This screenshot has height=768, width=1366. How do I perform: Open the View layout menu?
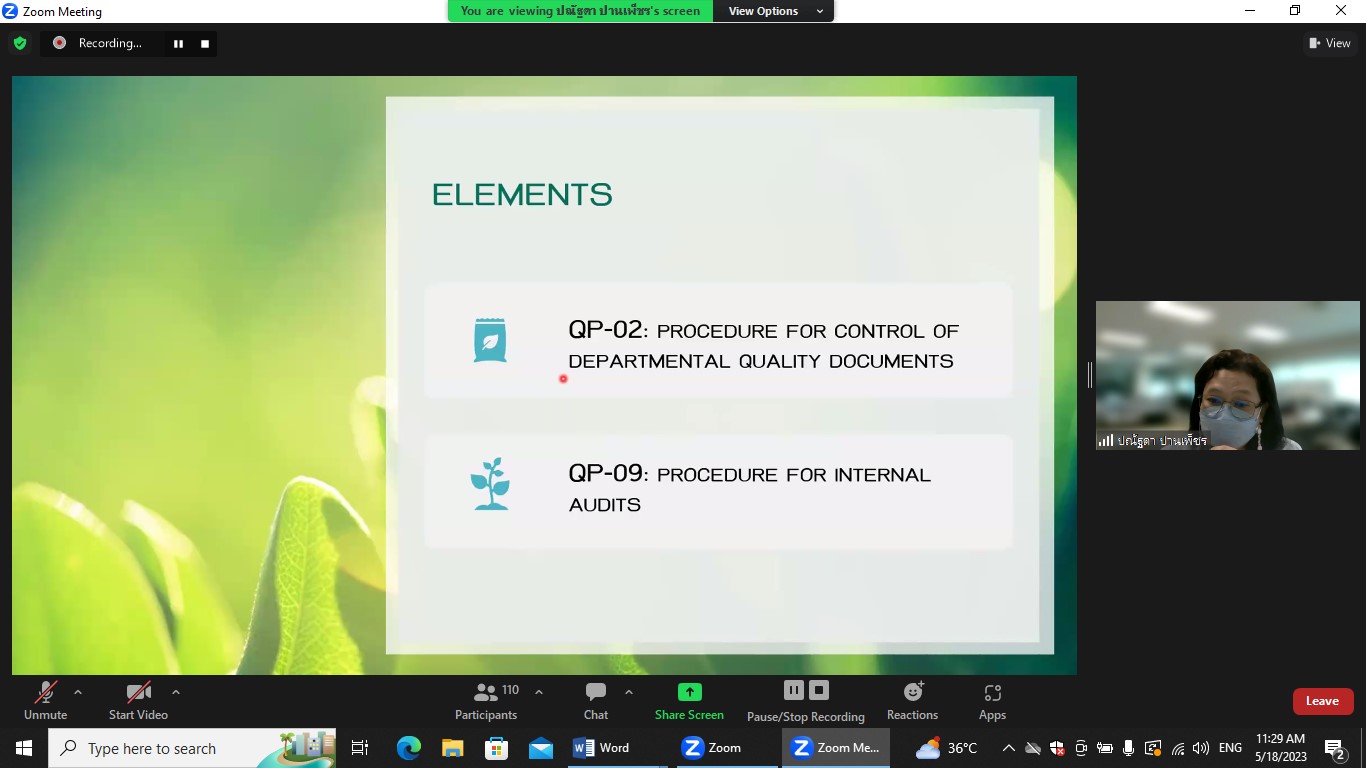point(1329,43)
